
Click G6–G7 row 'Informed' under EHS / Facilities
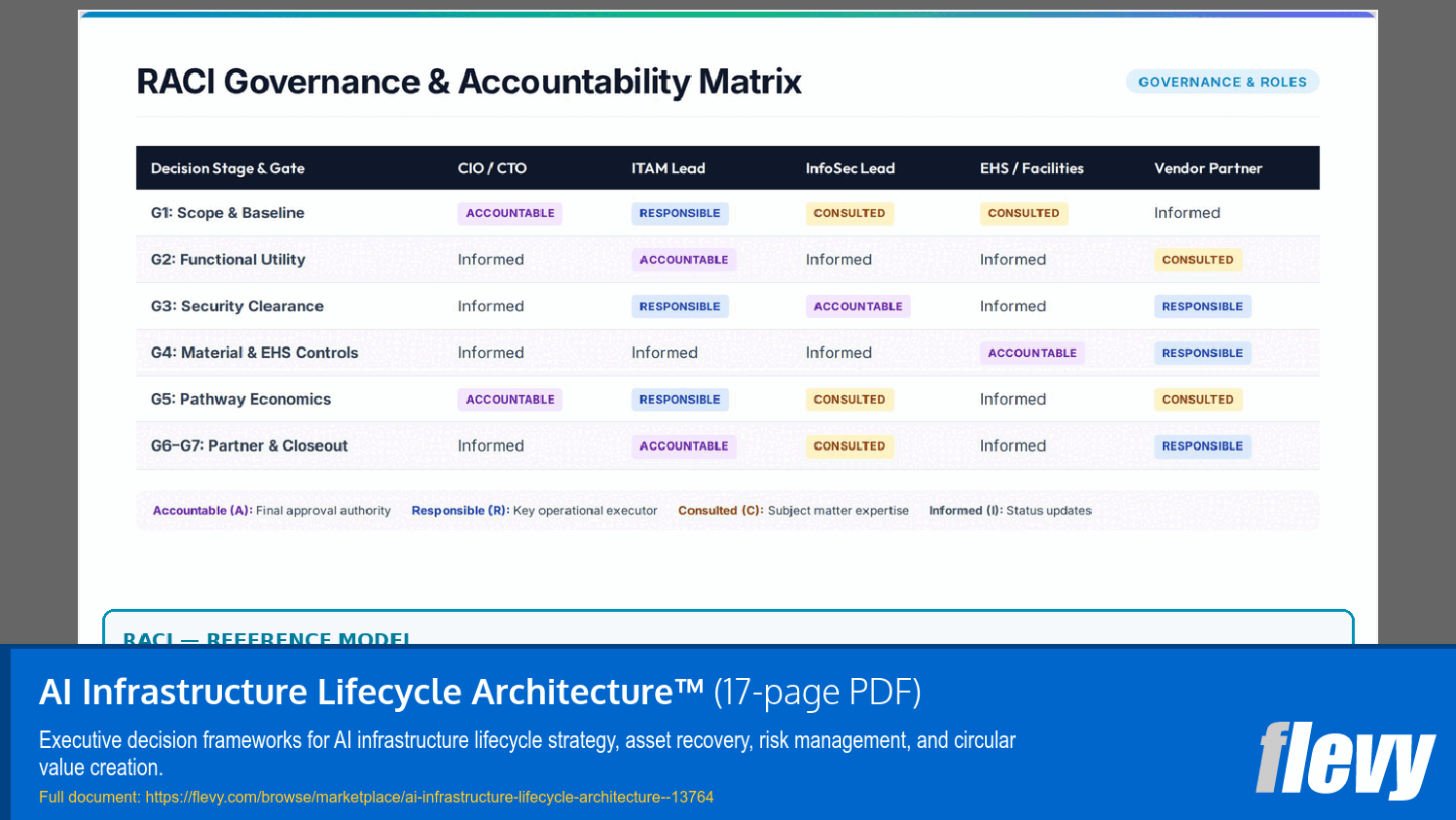[x=1013, y=446]
